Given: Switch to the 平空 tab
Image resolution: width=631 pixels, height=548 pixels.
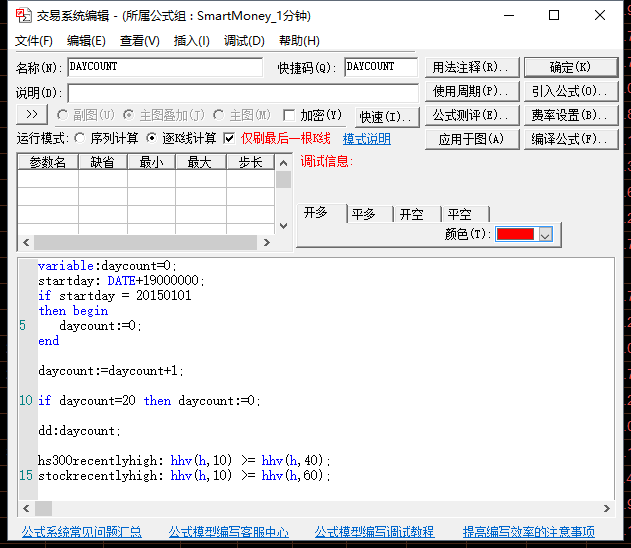Looking at the screenshot, I should tap(466, 214).
